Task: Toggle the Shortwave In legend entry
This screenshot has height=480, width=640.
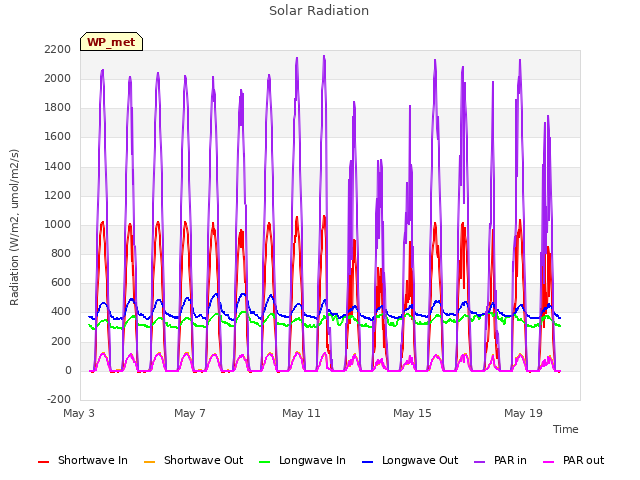Action: point(83,460)
